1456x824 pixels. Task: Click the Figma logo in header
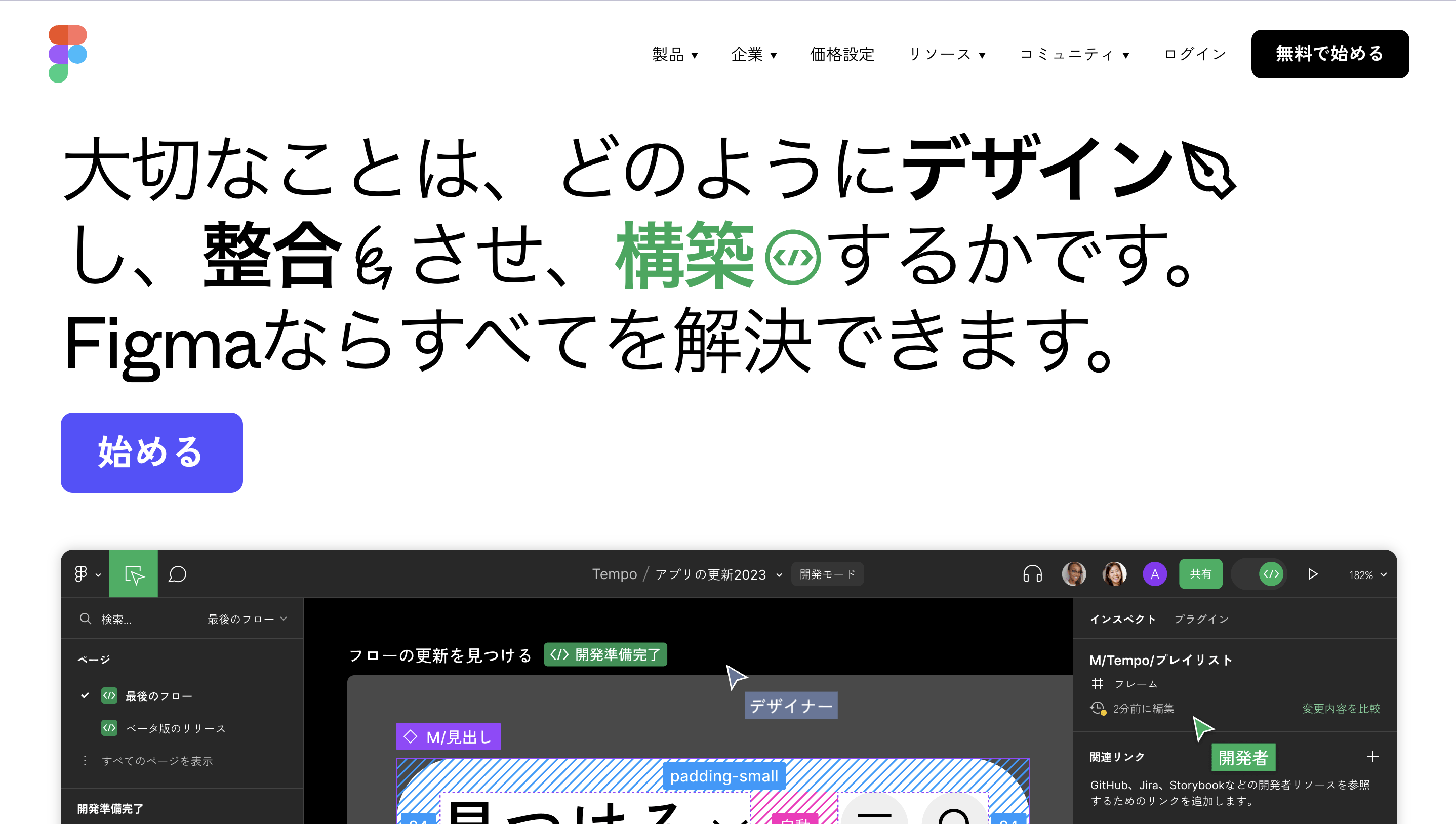click(x=68, y=54)
